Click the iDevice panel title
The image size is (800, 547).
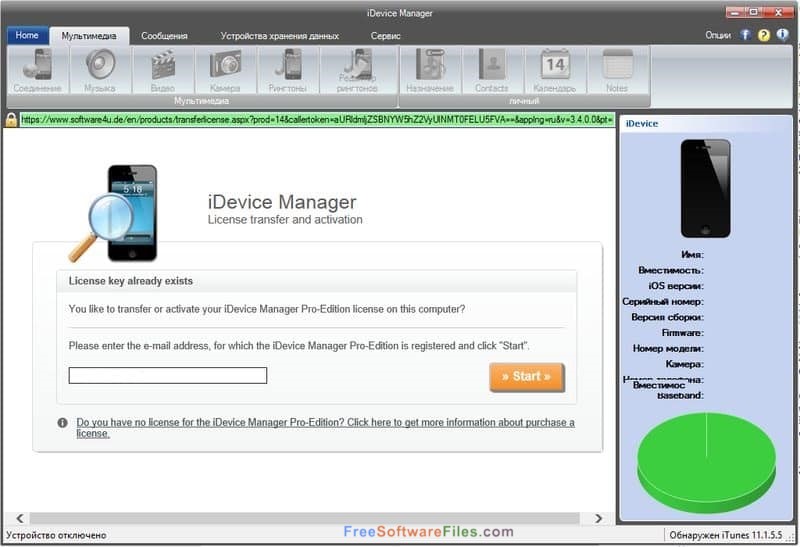(641, 123)
